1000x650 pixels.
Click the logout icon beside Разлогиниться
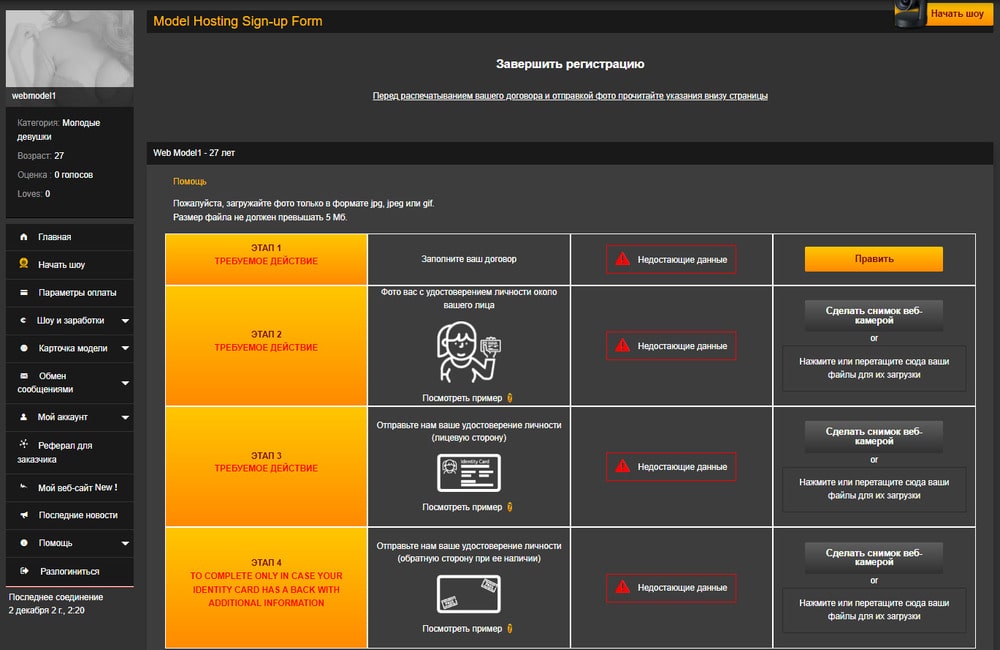click(23, 571)
